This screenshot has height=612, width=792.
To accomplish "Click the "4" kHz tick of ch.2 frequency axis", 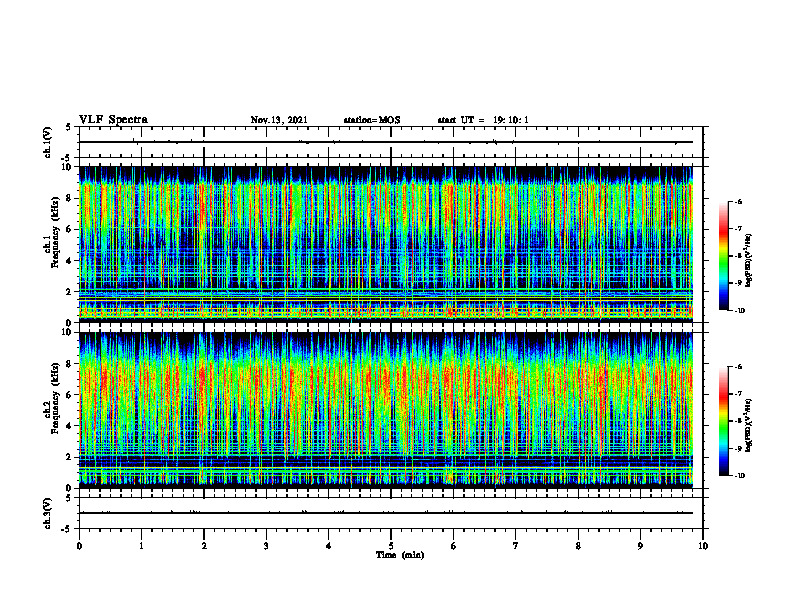I will coord(69,426).
